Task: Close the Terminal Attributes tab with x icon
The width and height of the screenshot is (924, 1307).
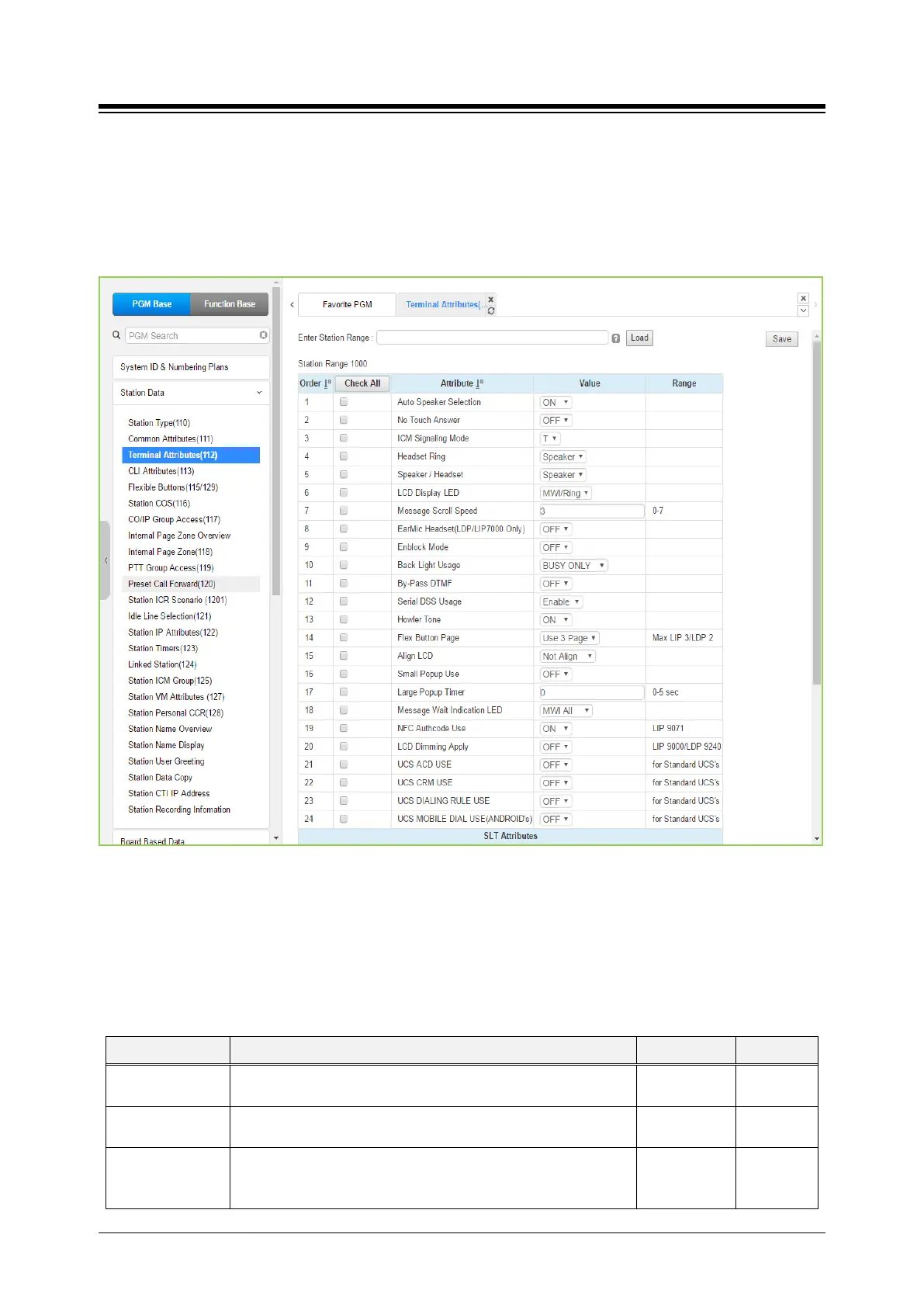Action: pos(490,300)
